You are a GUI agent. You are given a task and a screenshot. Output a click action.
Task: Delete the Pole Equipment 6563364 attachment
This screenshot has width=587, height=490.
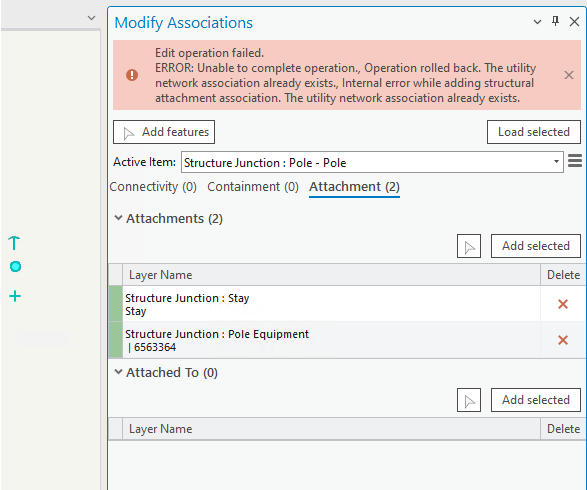point(563,340)
